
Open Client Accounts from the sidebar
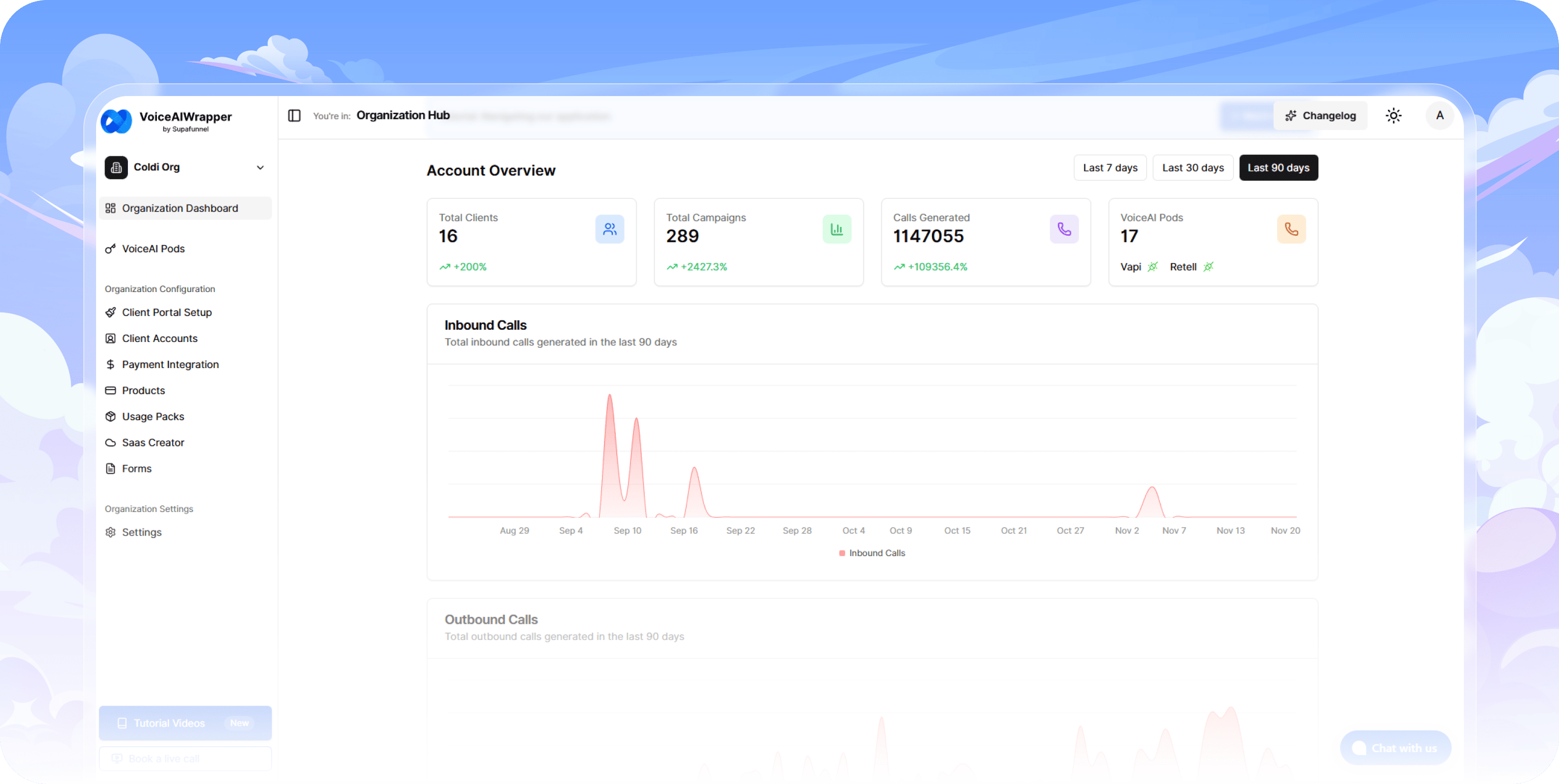pos(159,338)
